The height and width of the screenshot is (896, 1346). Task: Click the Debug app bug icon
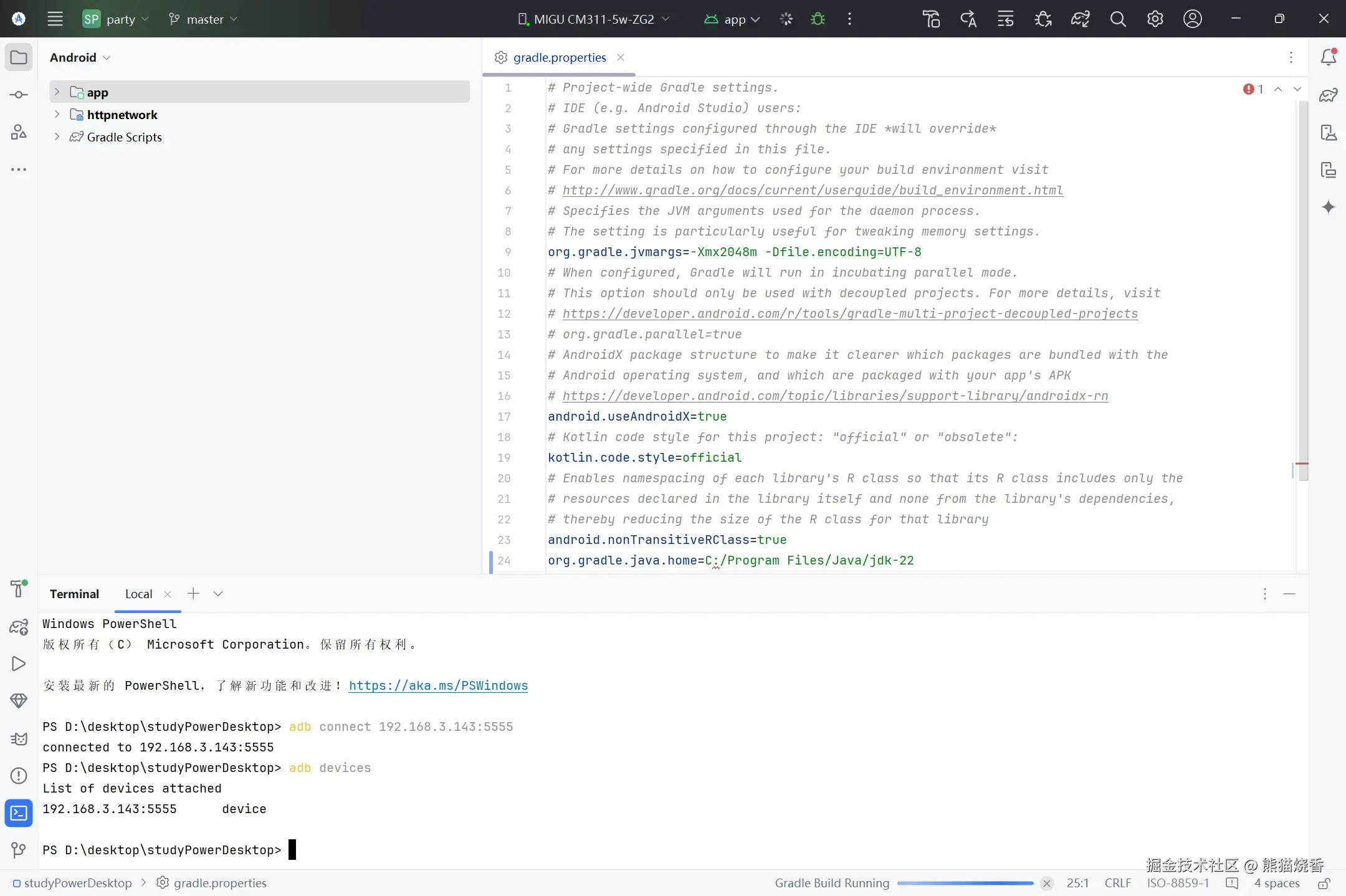818,19
